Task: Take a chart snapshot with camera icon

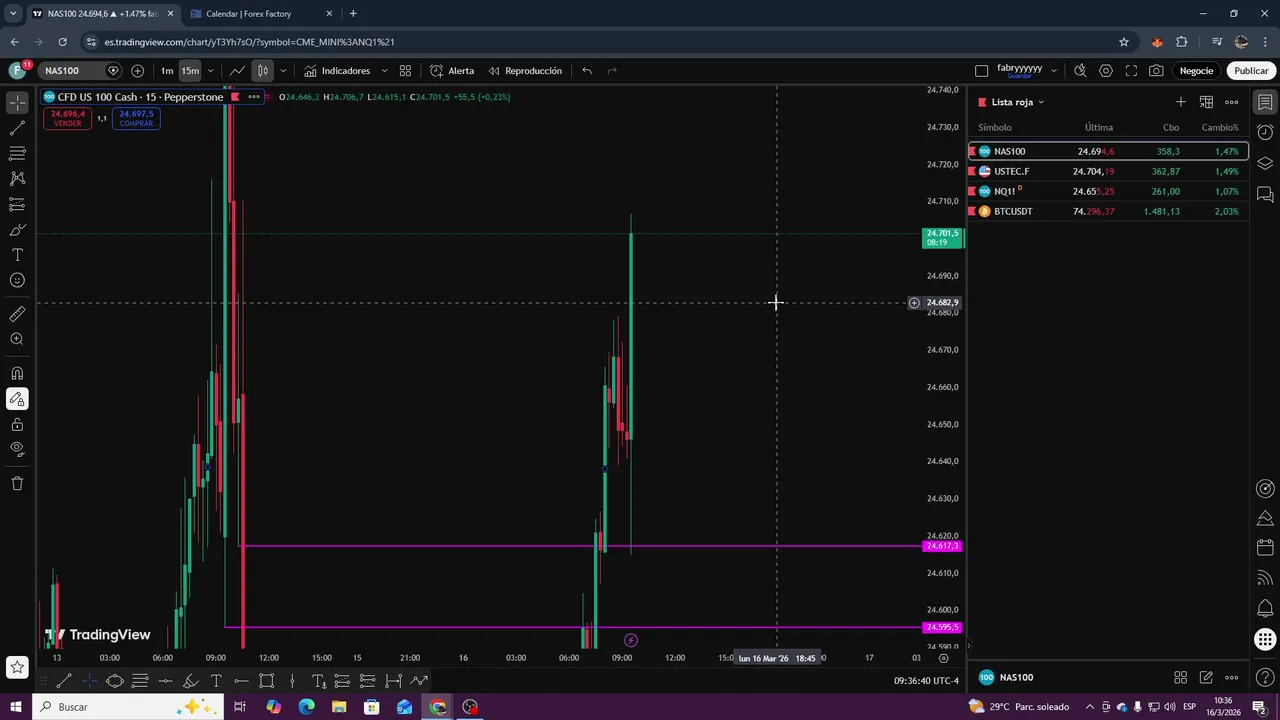Action: click(x=1156, y=71)
